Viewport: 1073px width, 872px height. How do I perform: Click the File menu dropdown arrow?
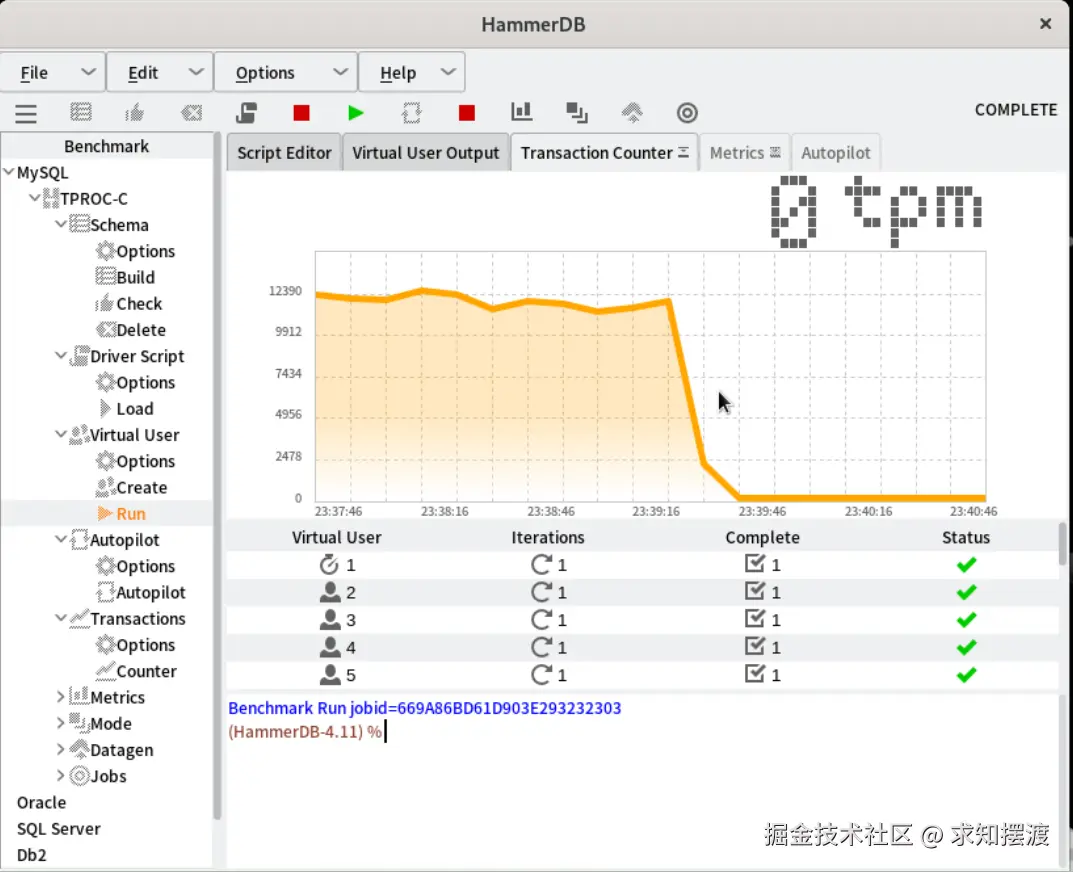coord(88,72)
